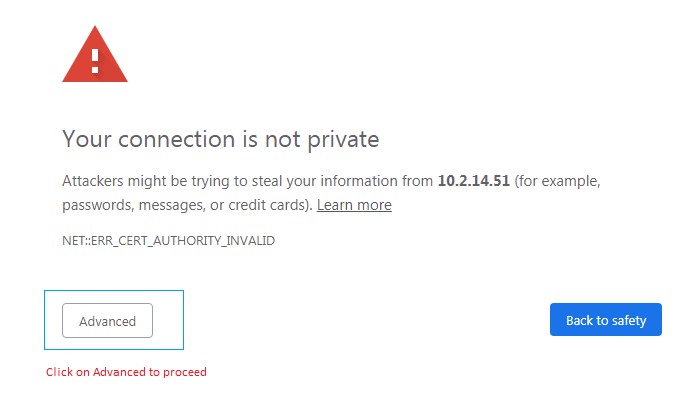
Task: Click '(for example,' text after the IP address
Action: point(558,181)
